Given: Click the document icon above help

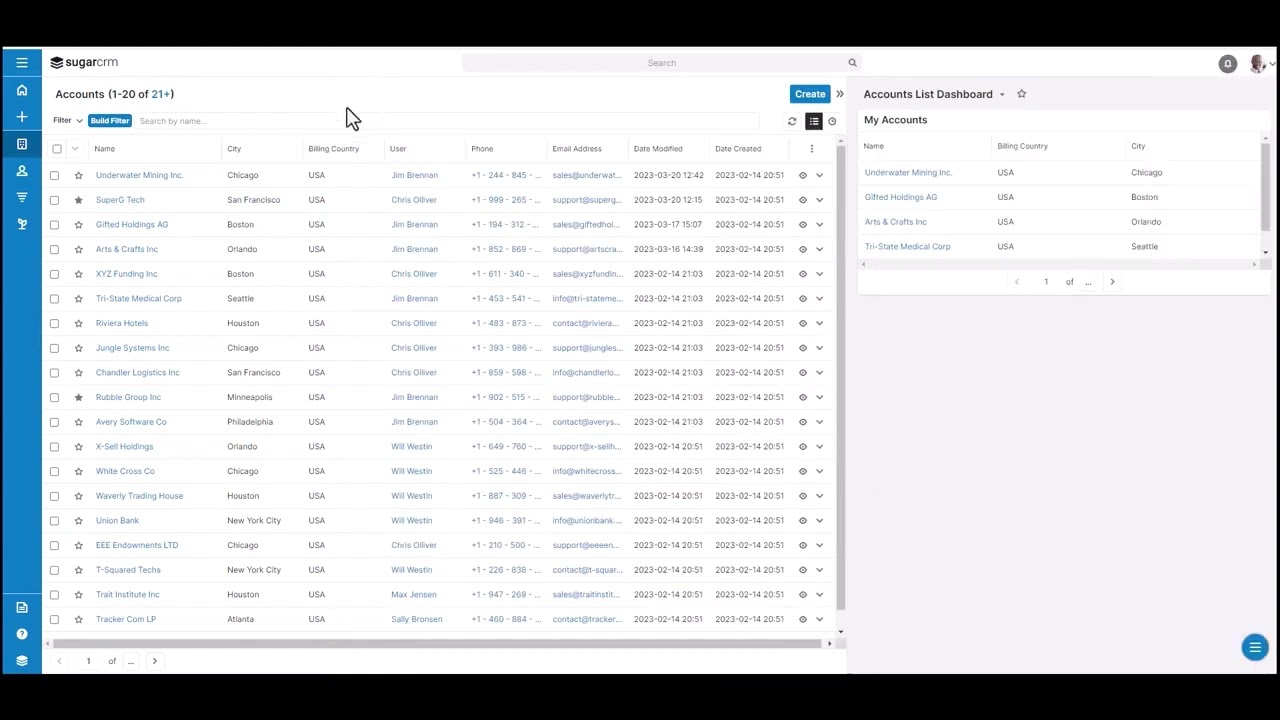Looking at the screenshot, I should pos(22,607).
